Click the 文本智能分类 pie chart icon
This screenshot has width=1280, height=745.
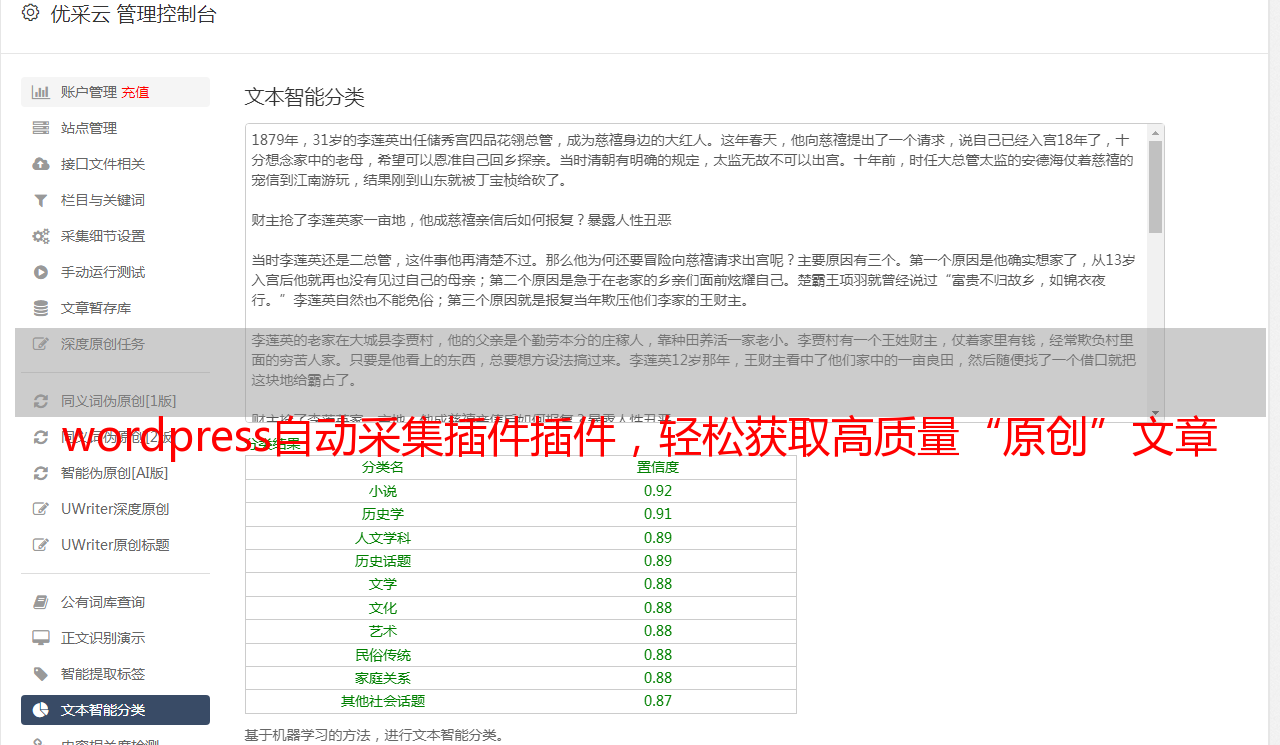[41, 710]
